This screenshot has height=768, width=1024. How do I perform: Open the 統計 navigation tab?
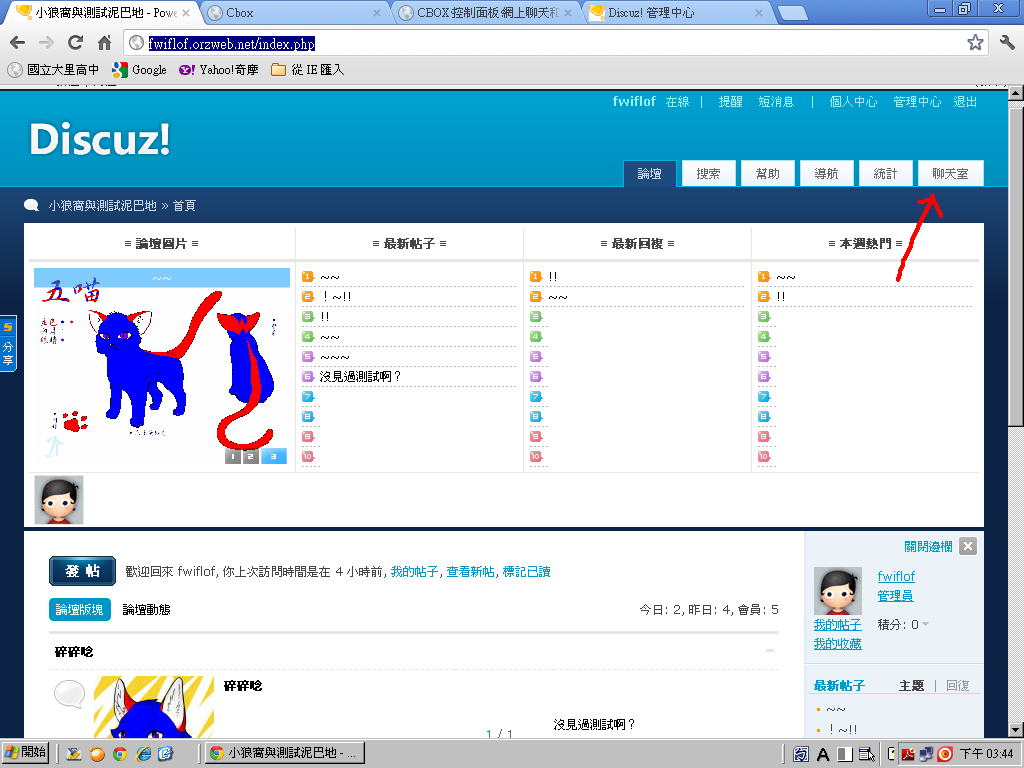click(886, 174)
